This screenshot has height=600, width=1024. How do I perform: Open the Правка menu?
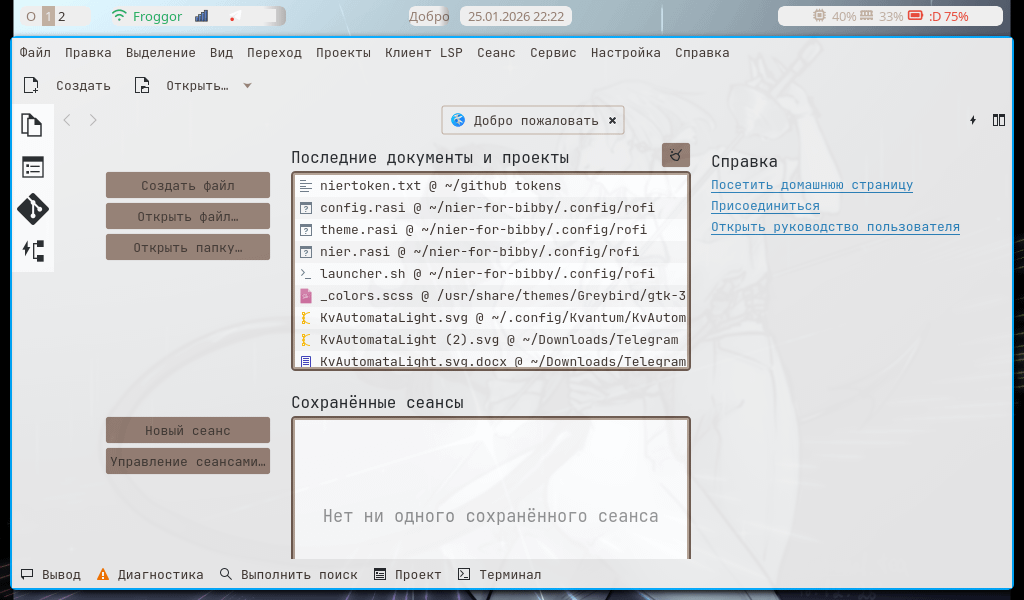88,53
